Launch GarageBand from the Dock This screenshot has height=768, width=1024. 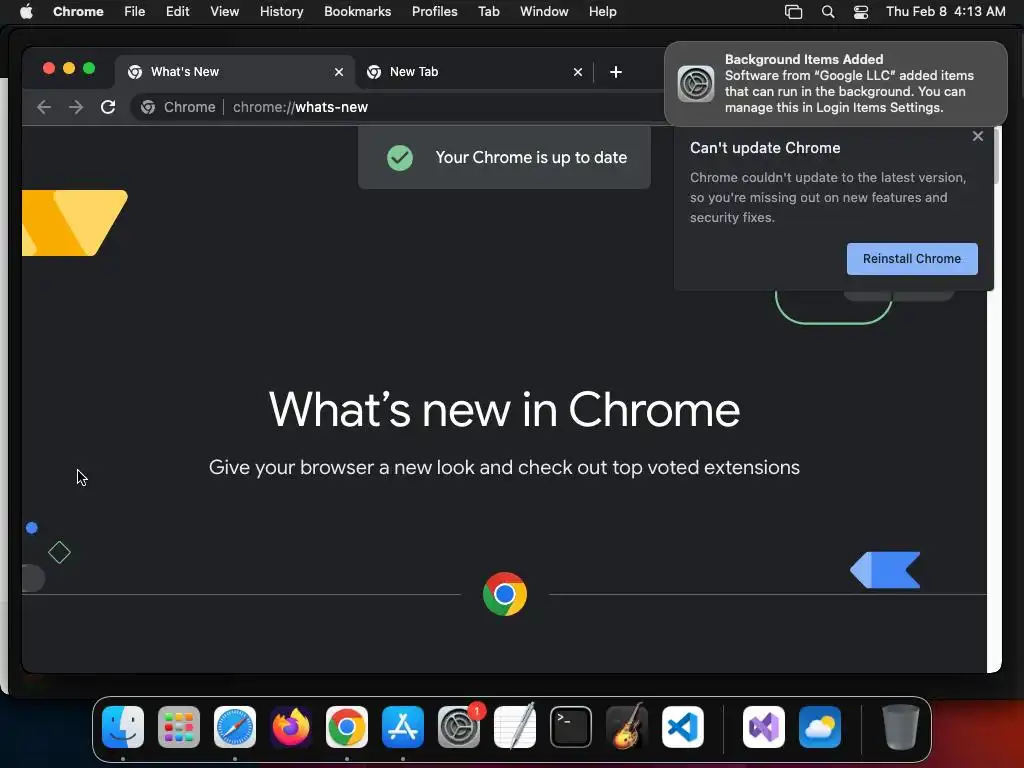[x=627, y=727]
